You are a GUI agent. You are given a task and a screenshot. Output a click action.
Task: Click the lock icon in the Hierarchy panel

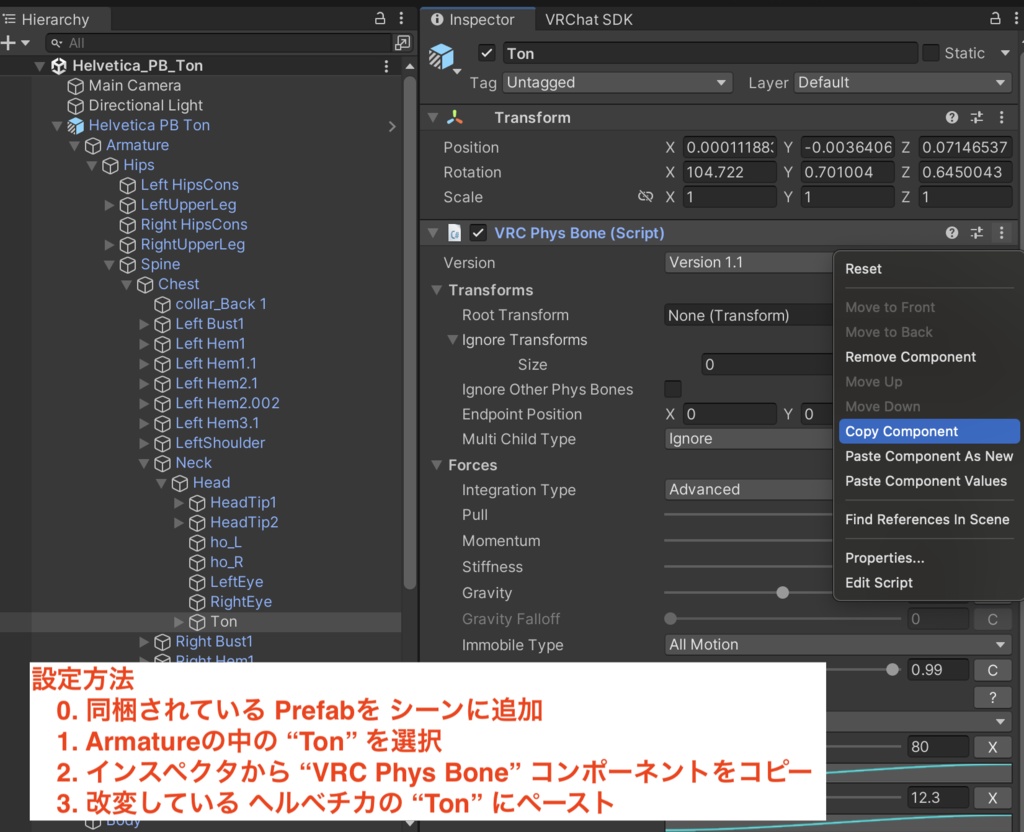[378, 18]
